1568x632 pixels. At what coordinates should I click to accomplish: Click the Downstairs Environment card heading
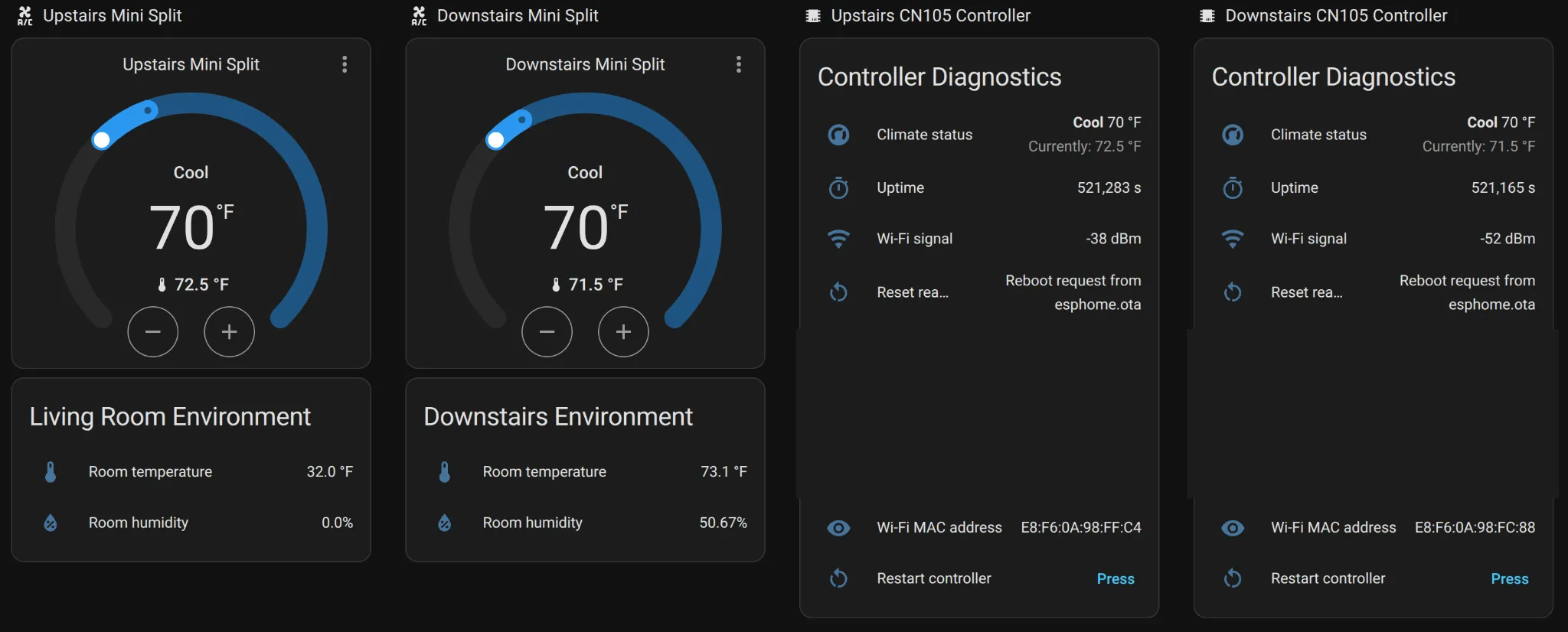click(x=558, y=416)
